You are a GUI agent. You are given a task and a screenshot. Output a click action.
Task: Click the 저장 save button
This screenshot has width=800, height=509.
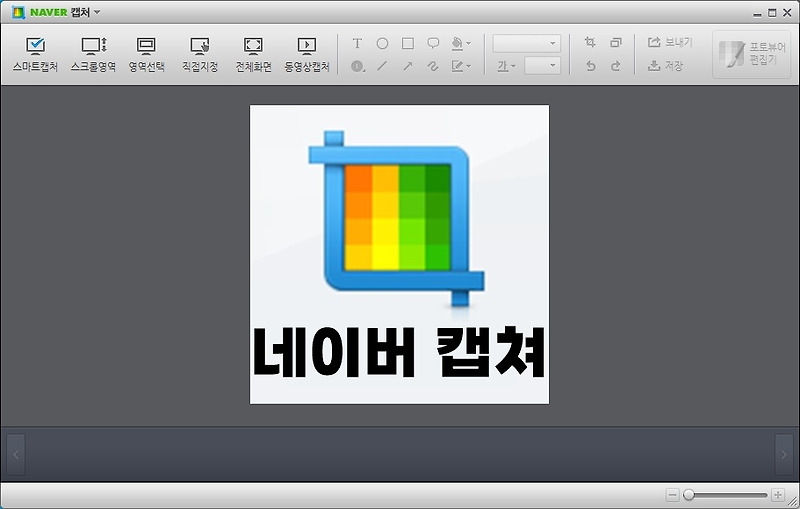pyautogui.click(x=665, y=65)
